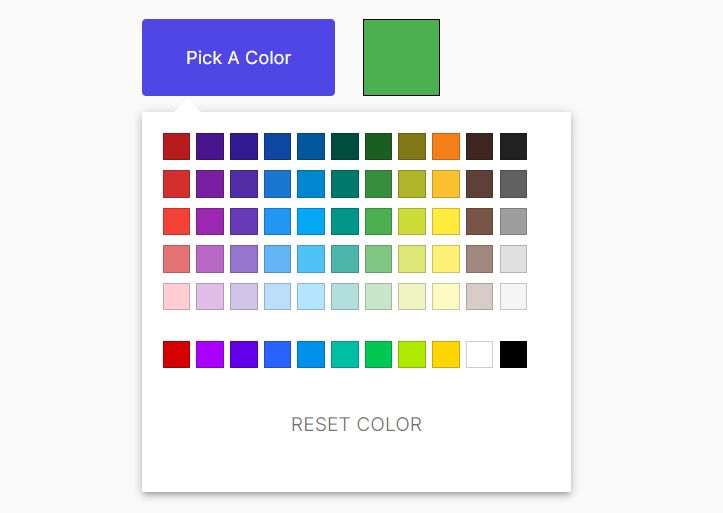Select the dark red swatch in top row
The image size is (723, 513).
coord(176,146)
